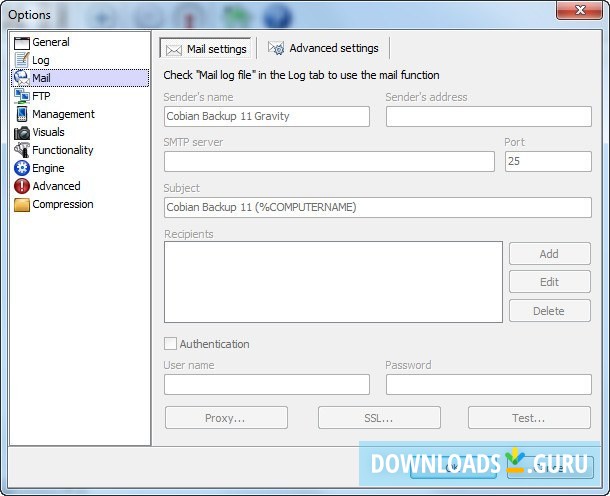Click the Sender's name field
The image size is (610, 496).
(x=266, y=116)
